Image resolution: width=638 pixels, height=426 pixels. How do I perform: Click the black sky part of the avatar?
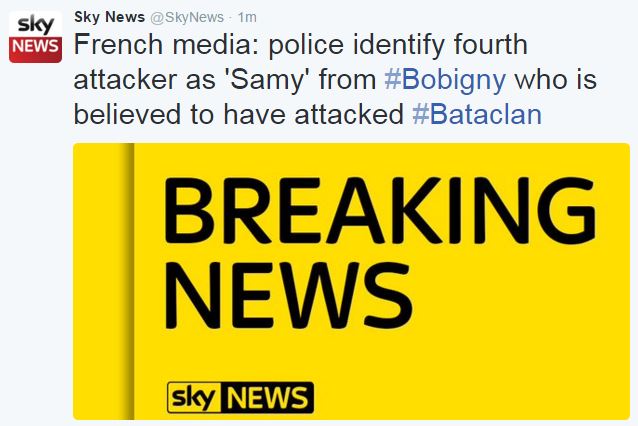(34, 25)
